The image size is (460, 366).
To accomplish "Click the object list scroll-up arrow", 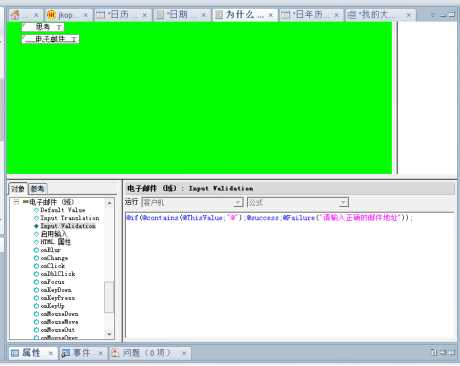I will 109,202.
